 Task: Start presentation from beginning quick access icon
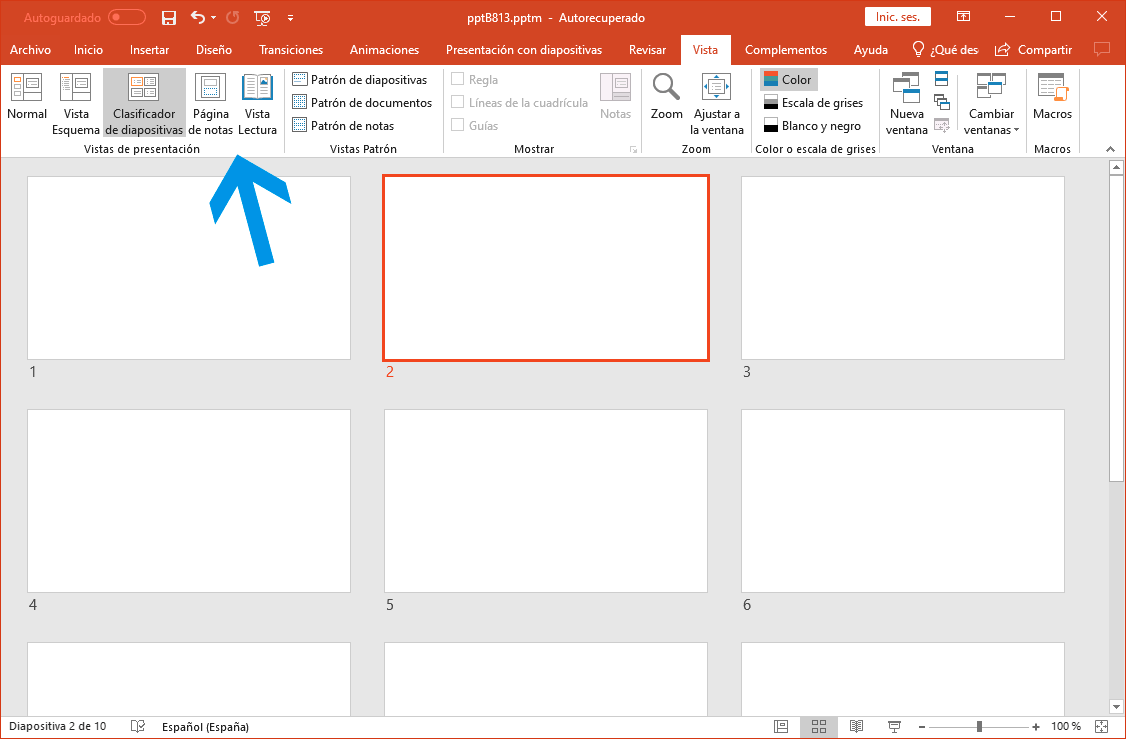(262, 18)
